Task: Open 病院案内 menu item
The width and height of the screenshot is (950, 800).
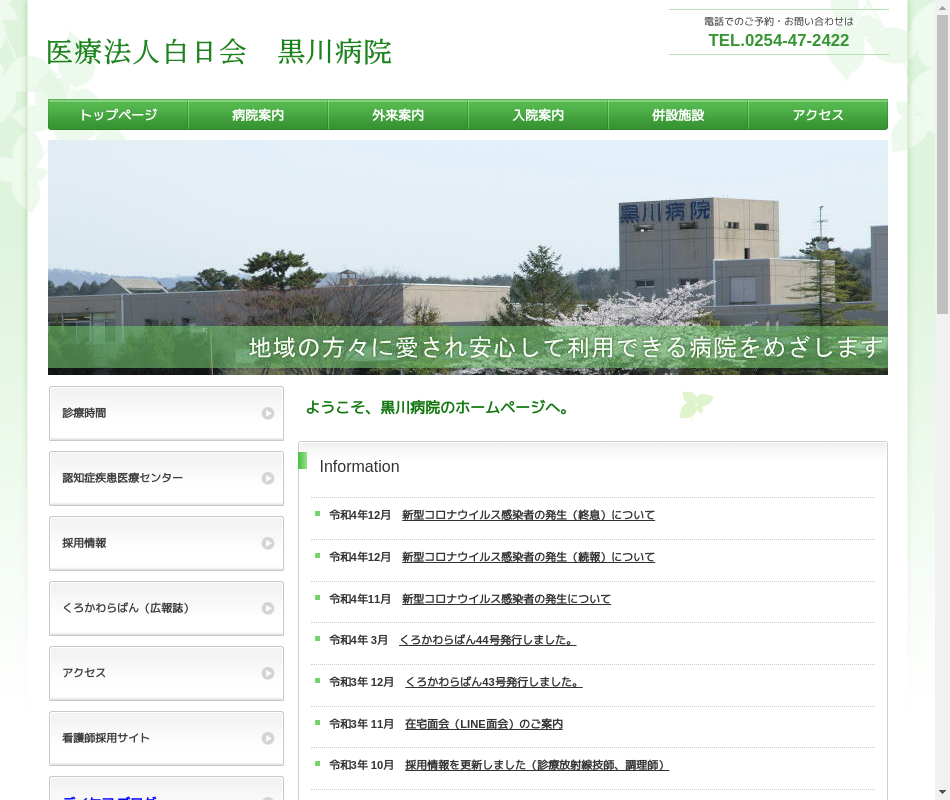Action: (x=258, y=115)
